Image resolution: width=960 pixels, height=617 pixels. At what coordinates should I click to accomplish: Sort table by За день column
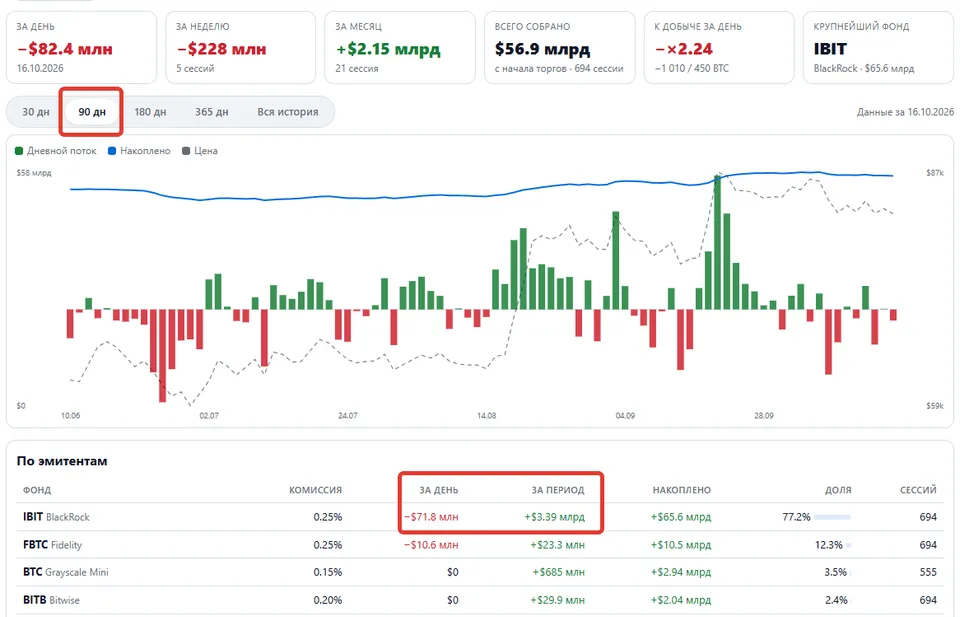tap(438, 490)
